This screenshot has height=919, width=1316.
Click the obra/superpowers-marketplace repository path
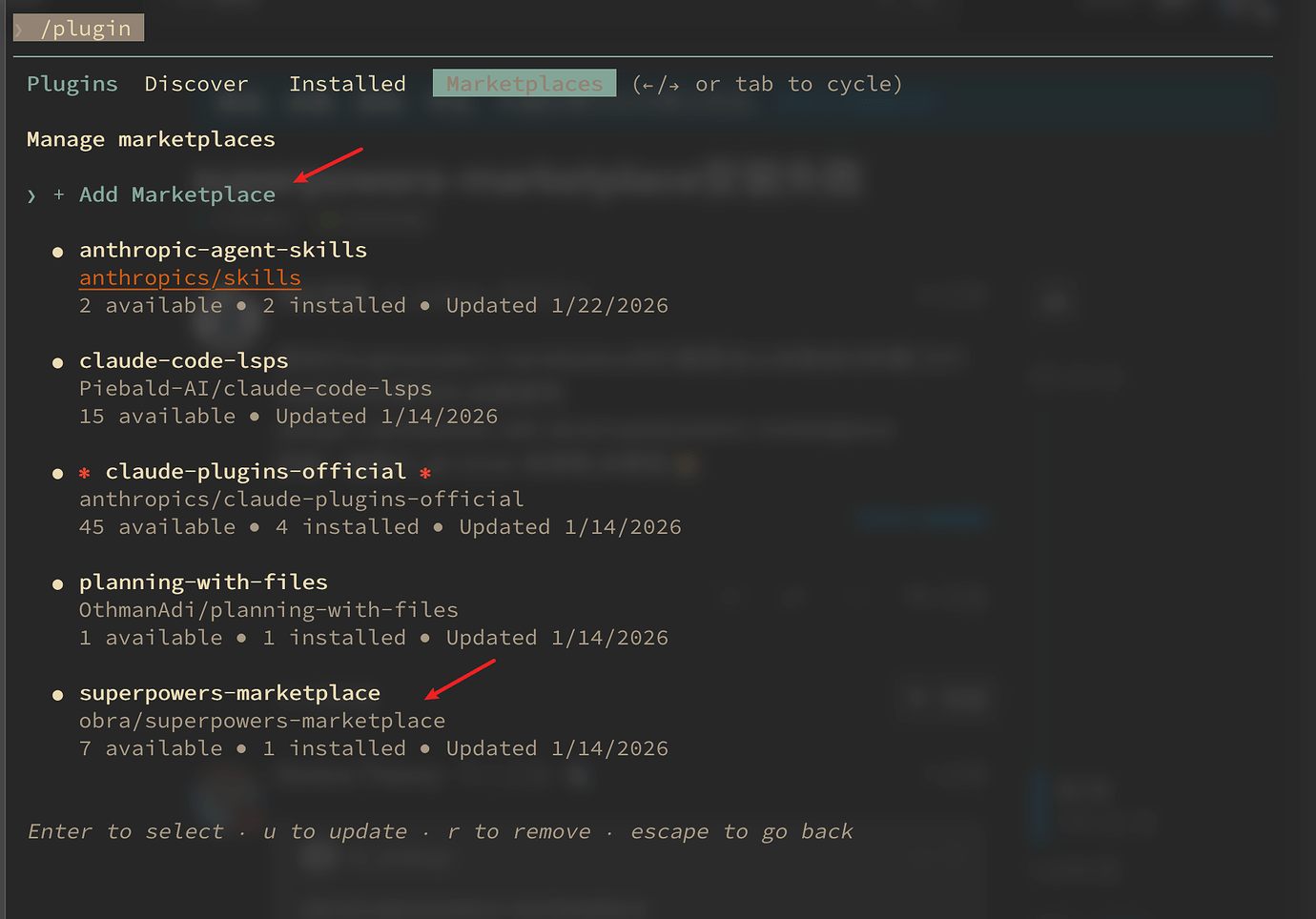[262, 720]
